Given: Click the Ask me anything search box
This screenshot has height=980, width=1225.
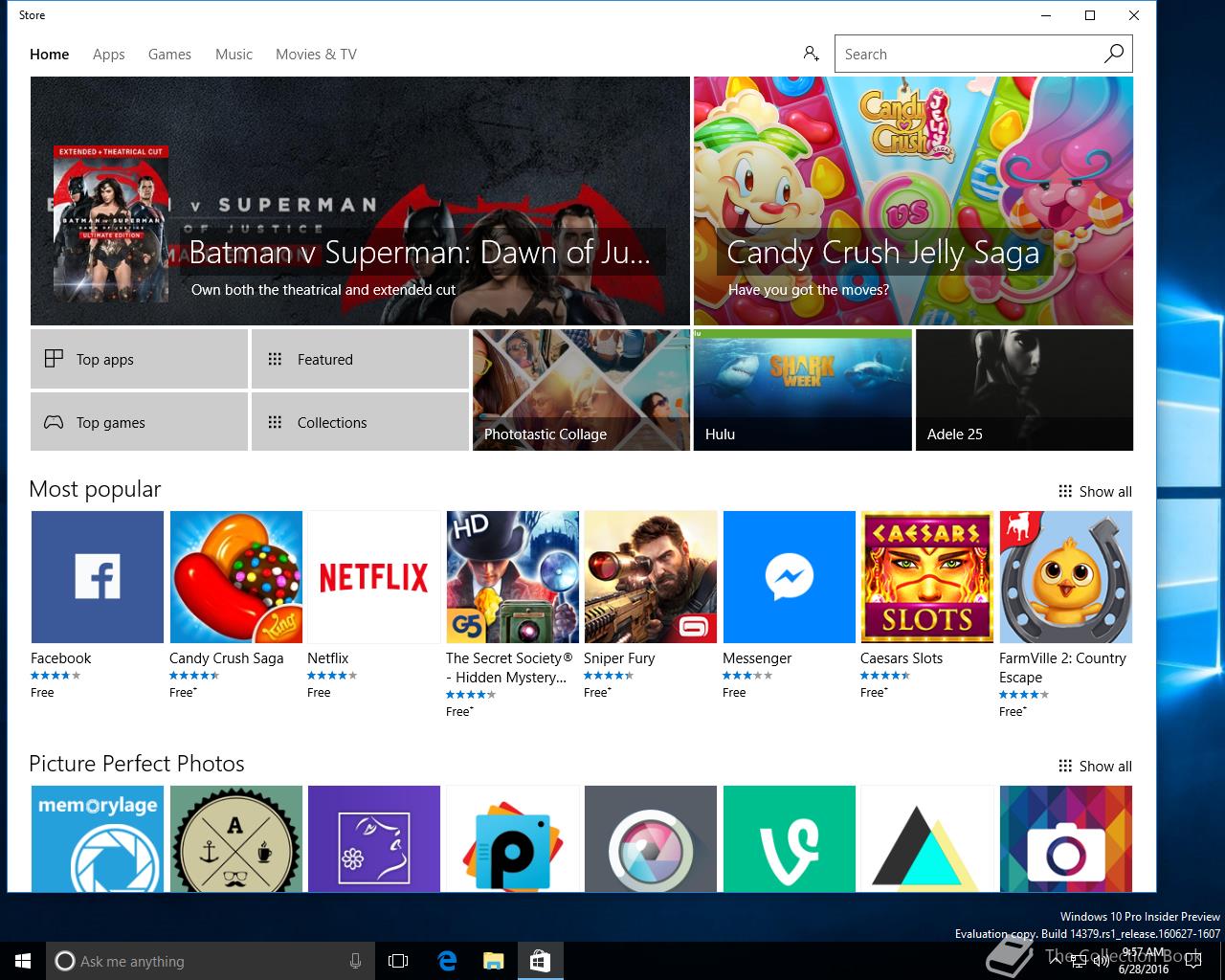Looking at the screenshot, I should pos(209,961).
